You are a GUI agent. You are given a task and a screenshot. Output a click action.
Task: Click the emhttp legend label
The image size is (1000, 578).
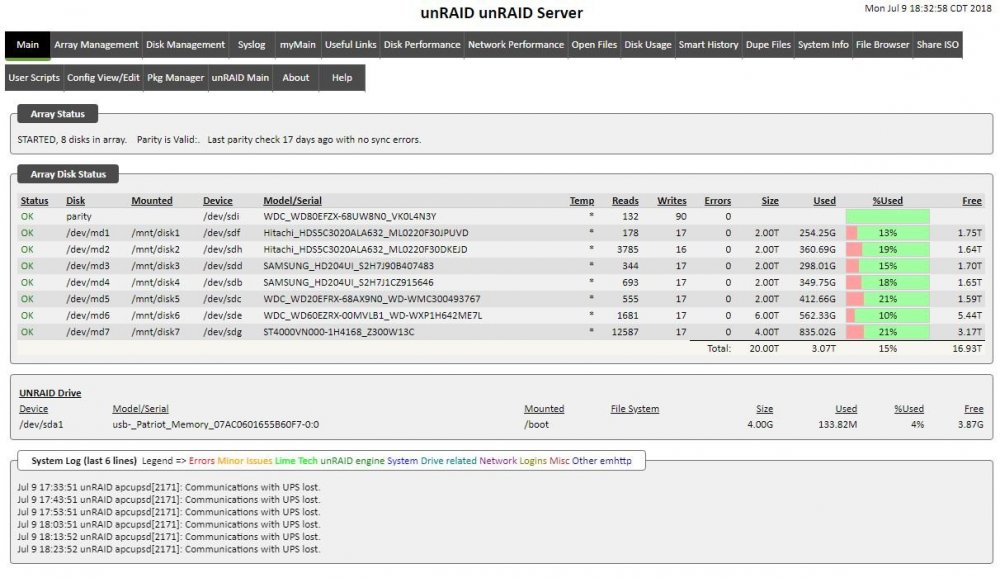(615, 461)
